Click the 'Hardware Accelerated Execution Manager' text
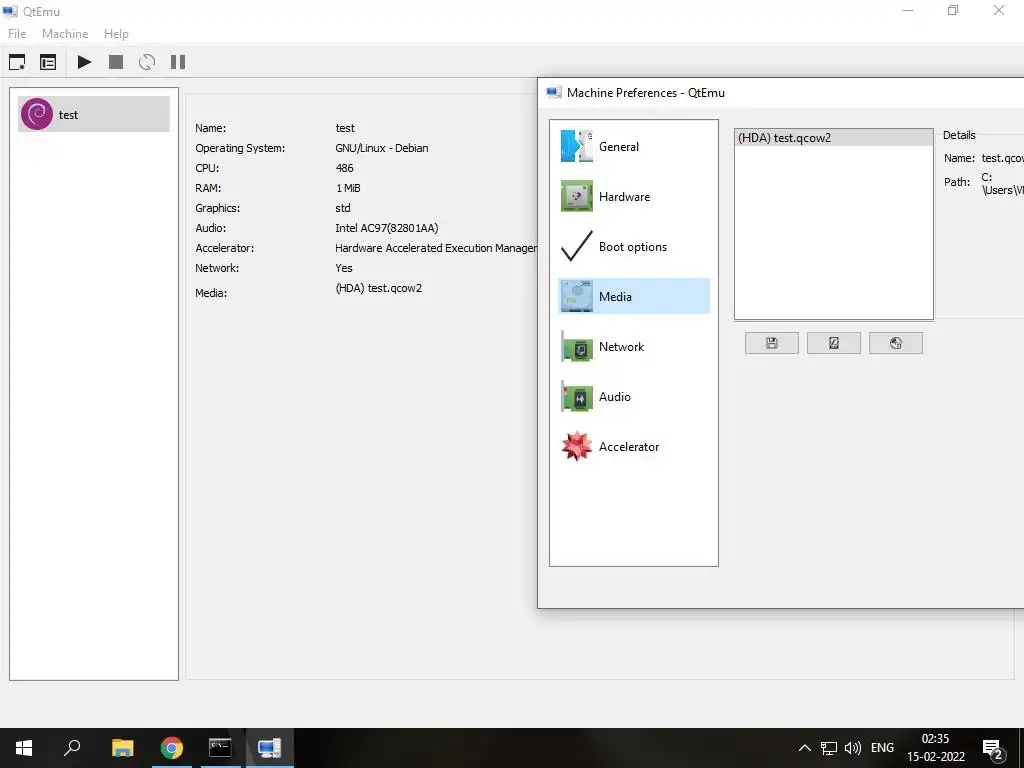This screenshot has height=768, width=1024. [x=436, y=248]
